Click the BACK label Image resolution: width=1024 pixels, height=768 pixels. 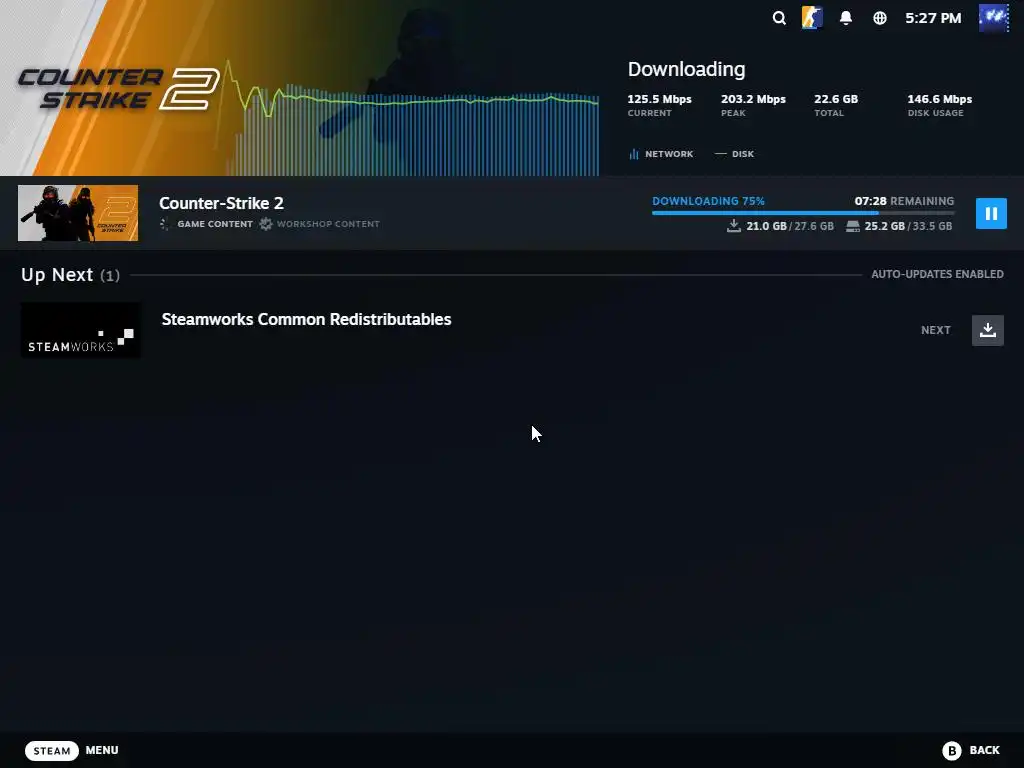pos(984,750)
